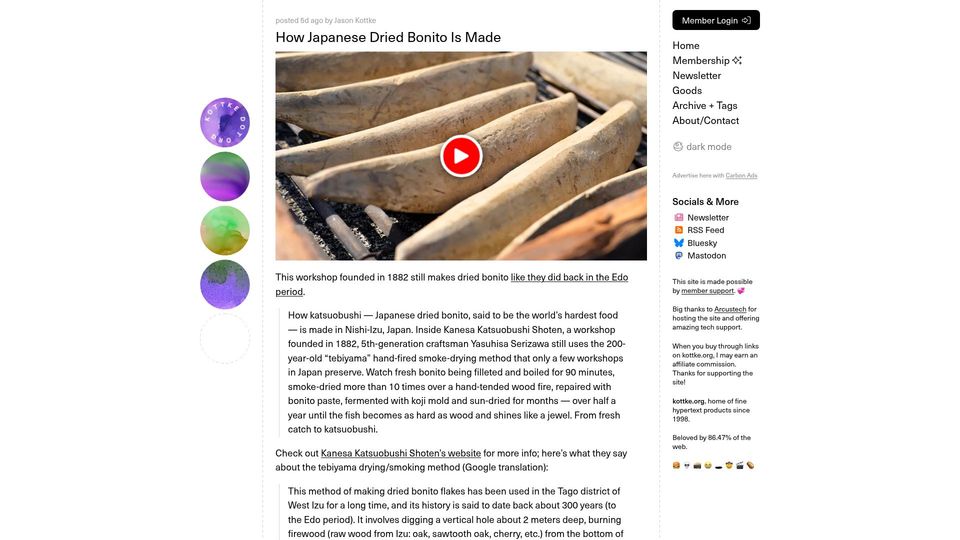The image size is (960, 540).
Task: Select the empty dashed outline circle
Action: (x=225, y=338)
